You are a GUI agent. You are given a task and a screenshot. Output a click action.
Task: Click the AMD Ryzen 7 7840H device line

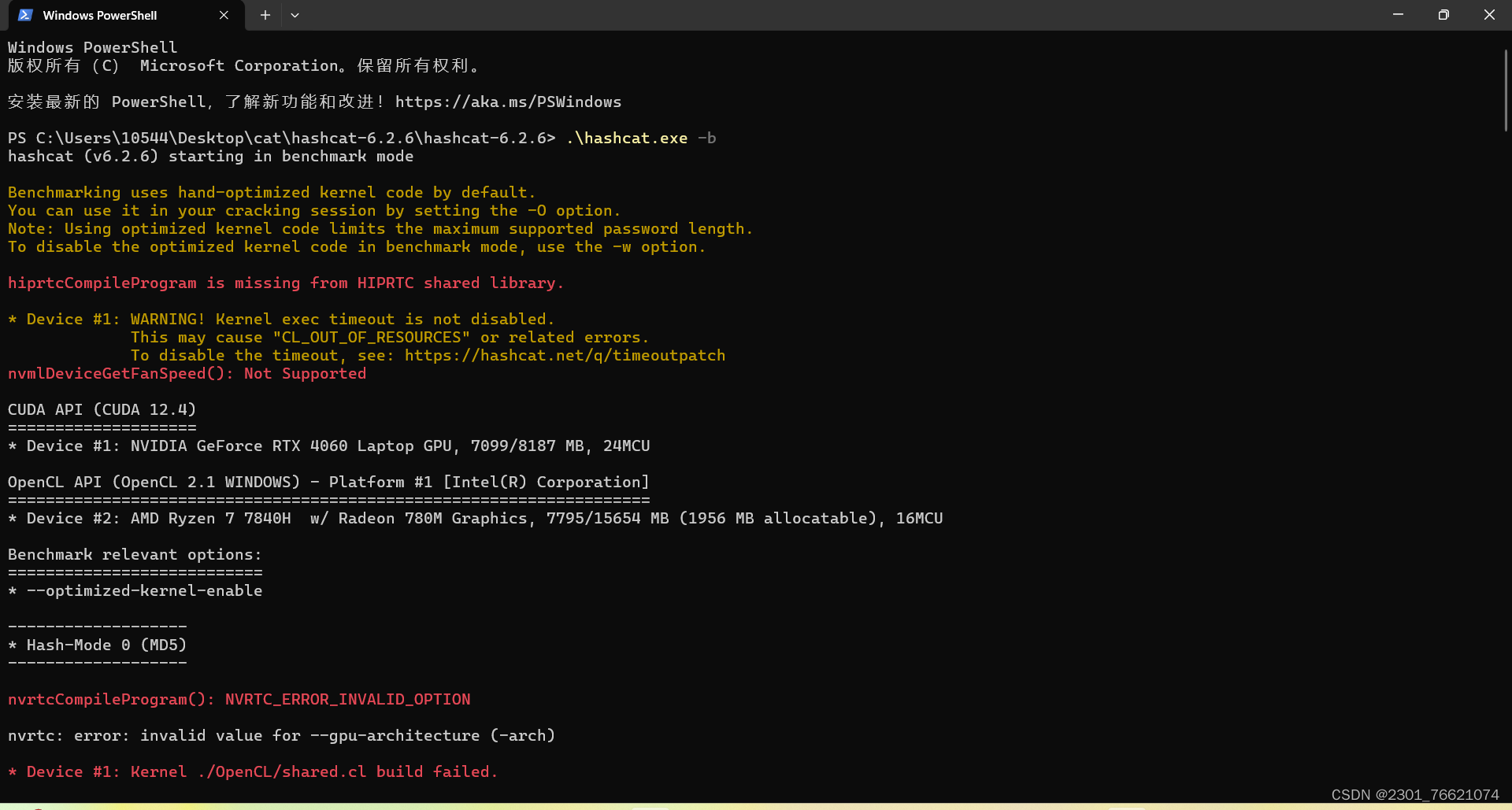474,518
